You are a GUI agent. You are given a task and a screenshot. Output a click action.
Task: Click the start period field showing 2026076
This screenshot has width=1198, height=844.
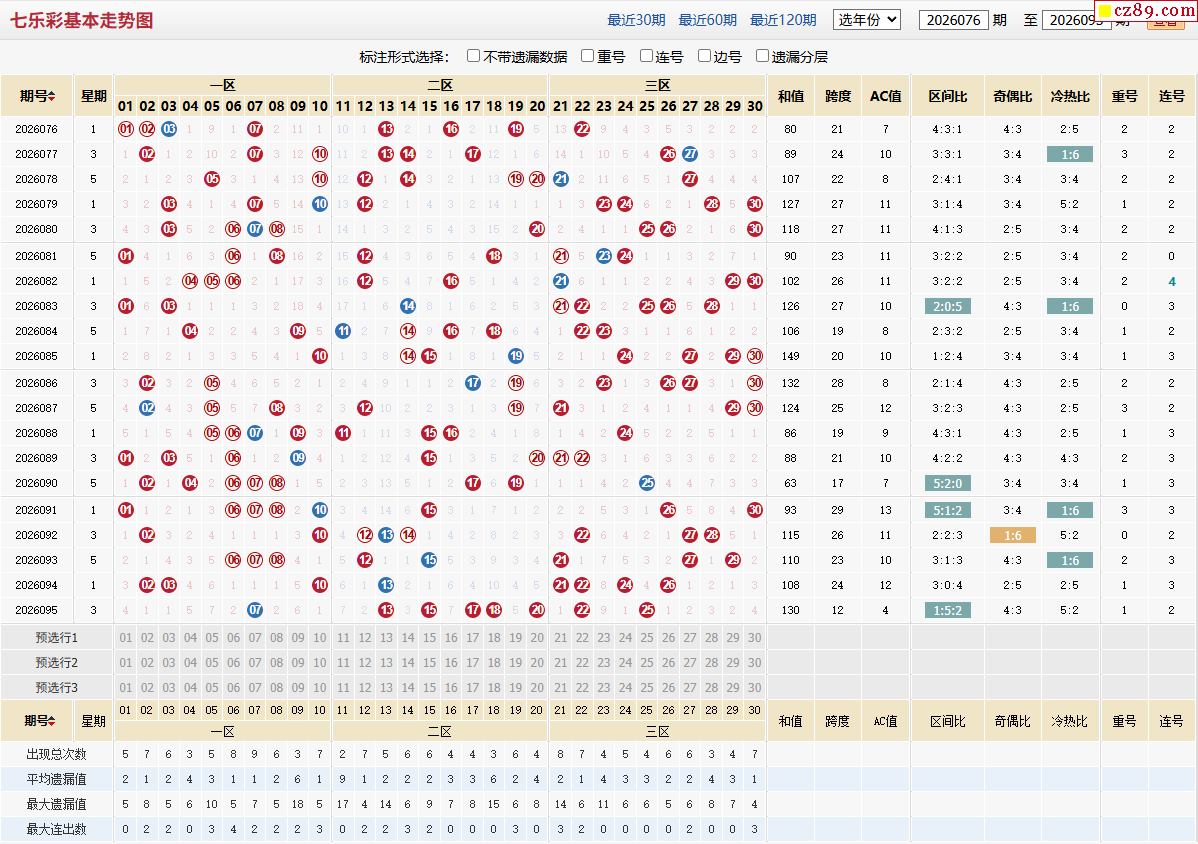click(x=954, y=21)
